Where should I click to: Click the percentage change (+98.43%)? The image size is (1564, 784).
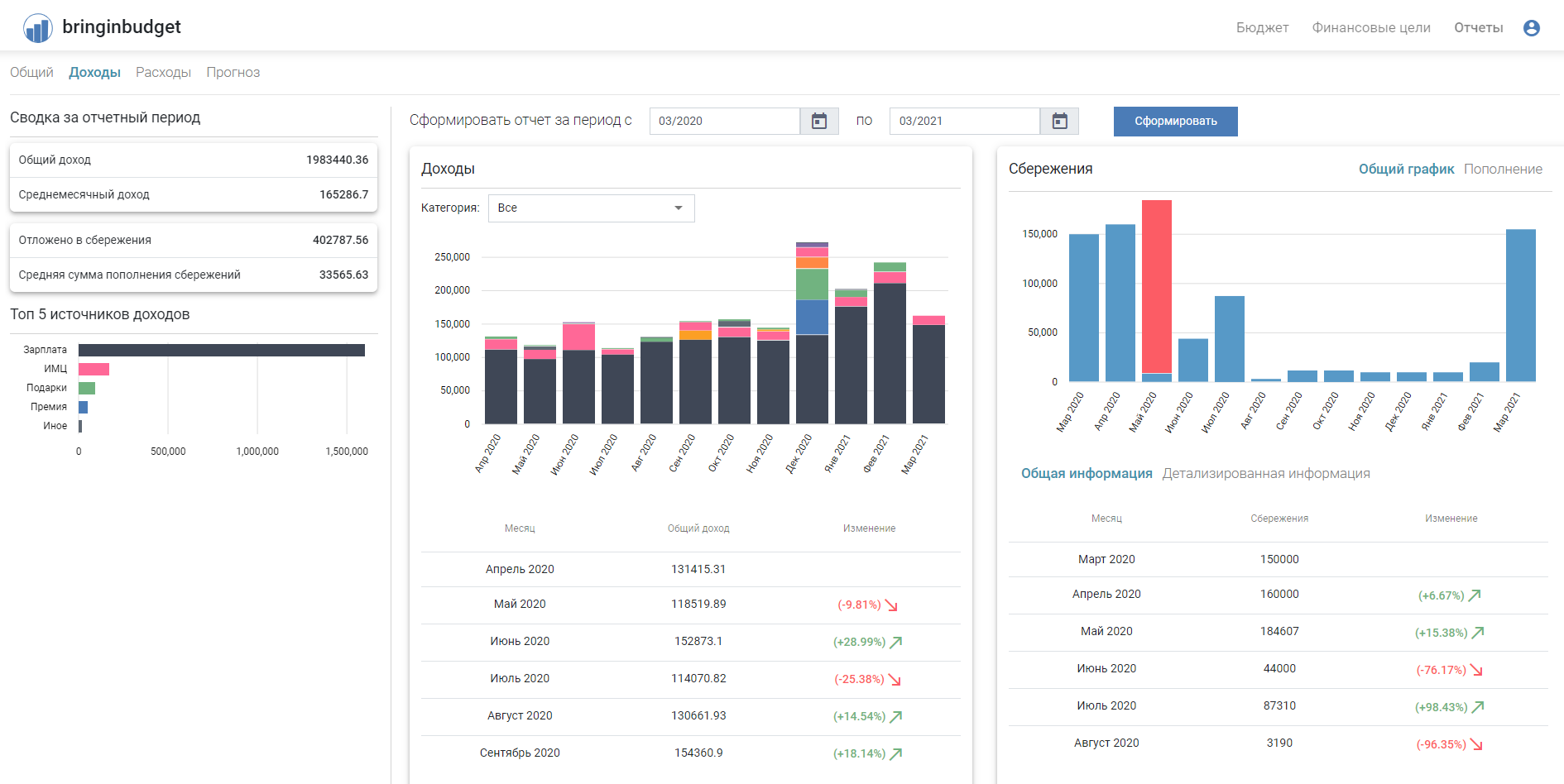(x=1441, y=708)
